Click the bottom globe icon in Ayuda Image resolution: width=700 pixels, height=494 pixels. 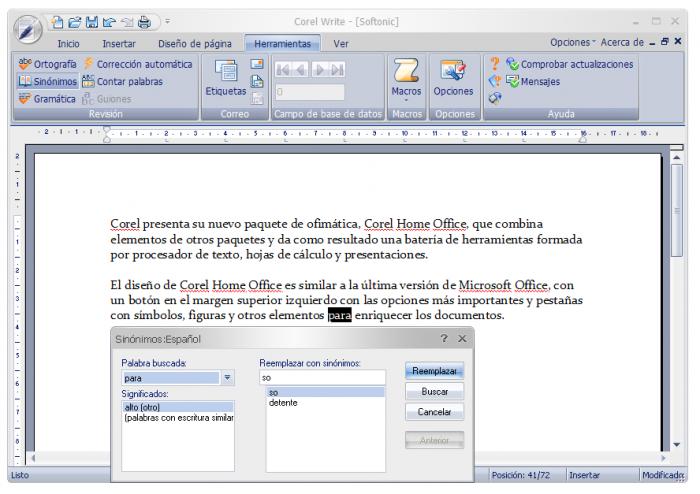point(495,98)
